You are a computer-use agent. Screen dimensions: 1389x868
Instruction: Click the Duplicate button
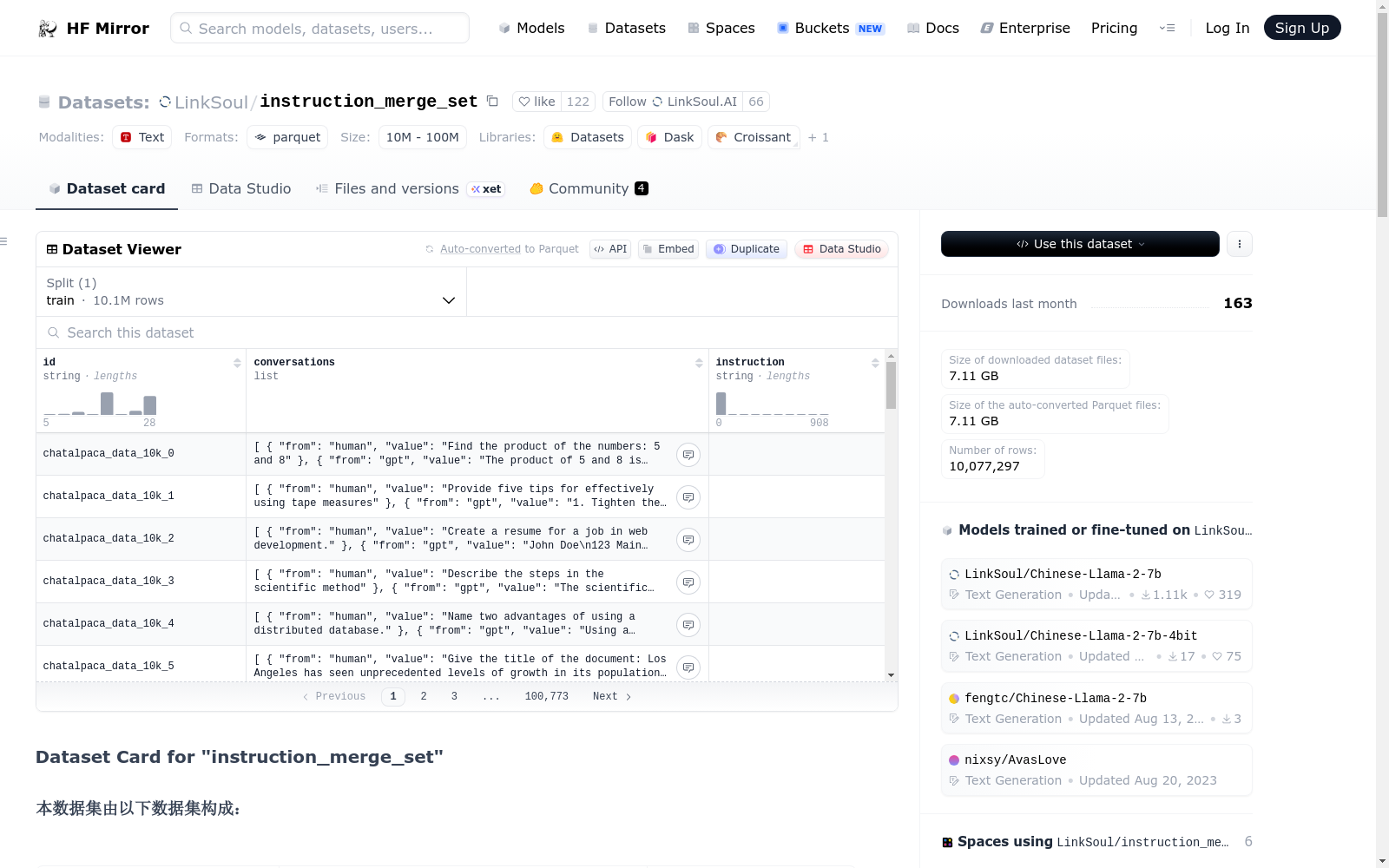pos(747,249)
